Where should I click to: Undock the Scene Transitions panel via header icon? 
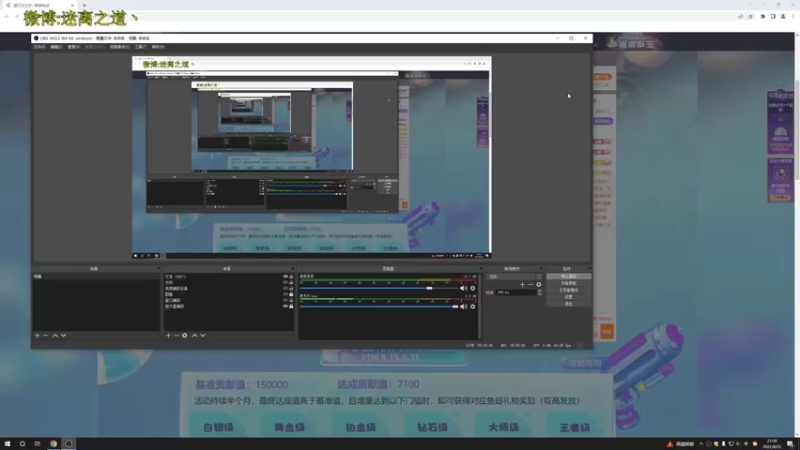pyautogui.click(x=540, y=268)
